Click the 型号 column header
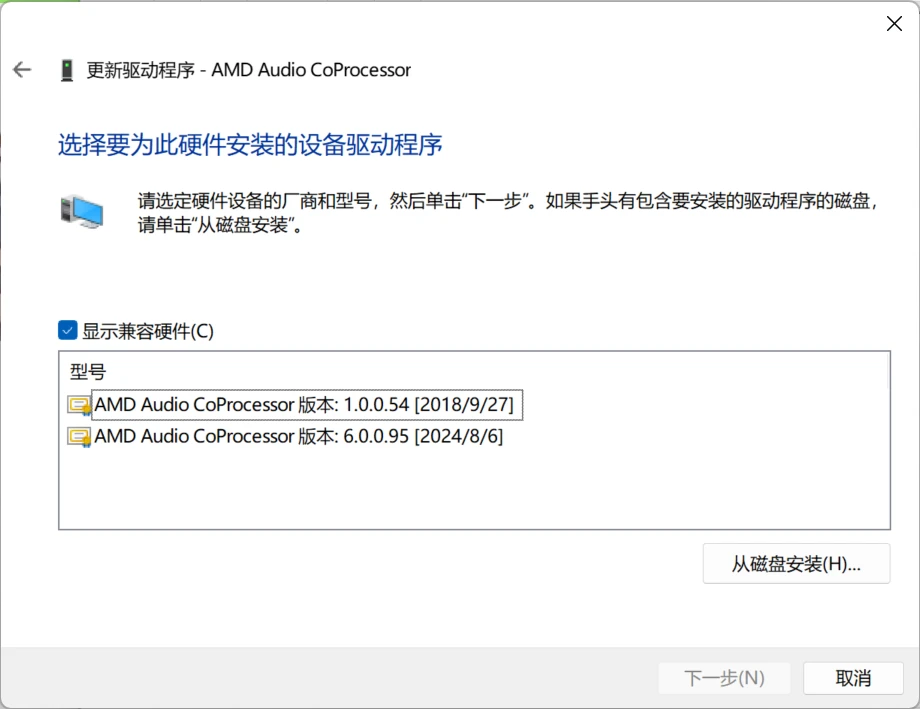The width and height of the screenshot is (920, 709). 88,372
